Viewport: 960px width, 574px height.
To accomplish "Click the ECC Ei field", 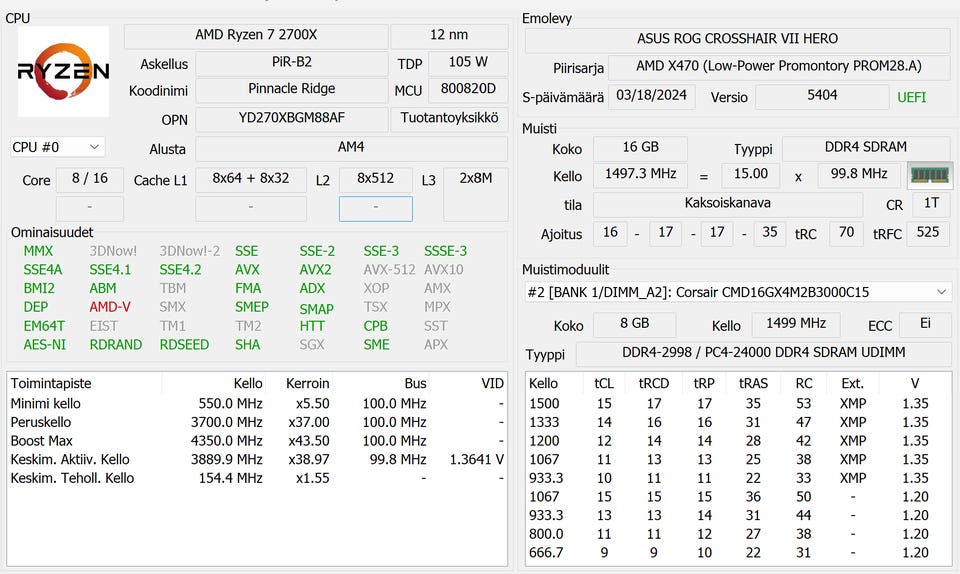I will [925, 324].
